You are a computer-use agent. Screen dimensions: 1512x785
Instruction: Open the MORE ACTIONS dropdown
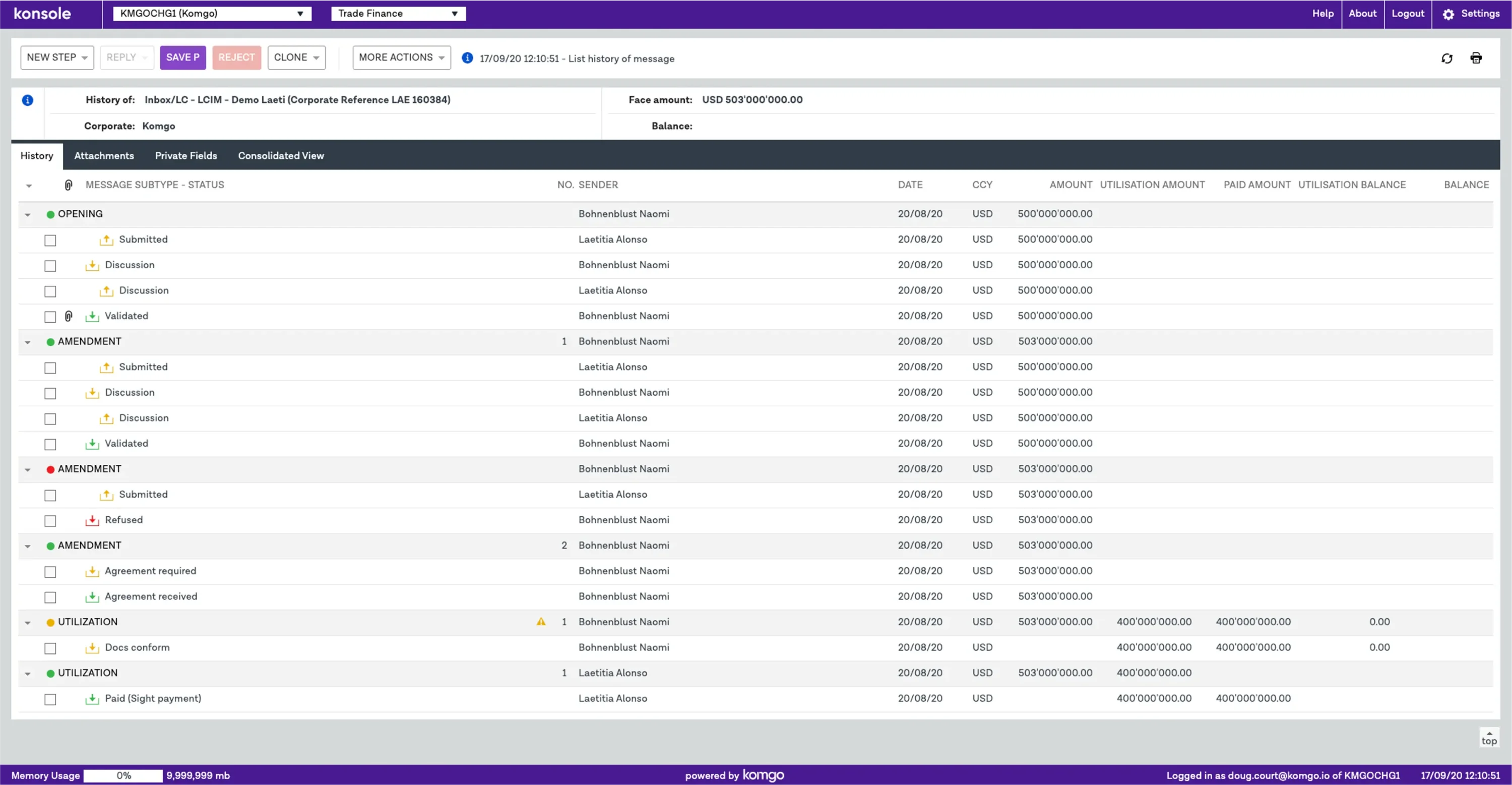402,57
